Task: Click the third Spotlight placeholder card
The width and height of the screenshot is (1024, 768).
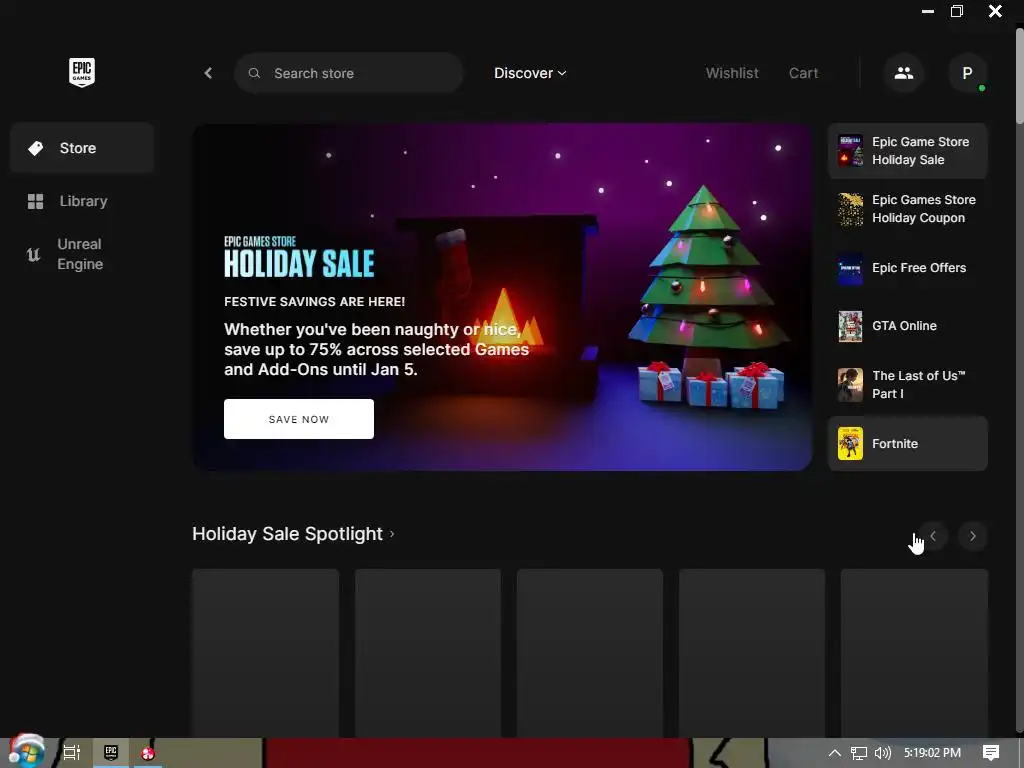Action: [590, 653]
